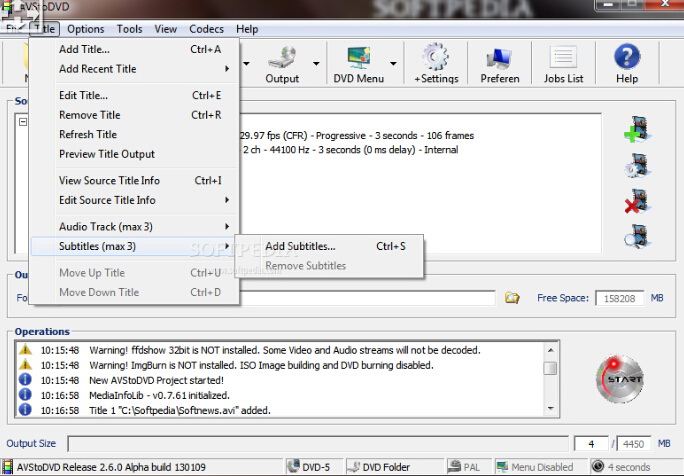Click the Operations log scroll down arrow

click(x=551, y=408)
